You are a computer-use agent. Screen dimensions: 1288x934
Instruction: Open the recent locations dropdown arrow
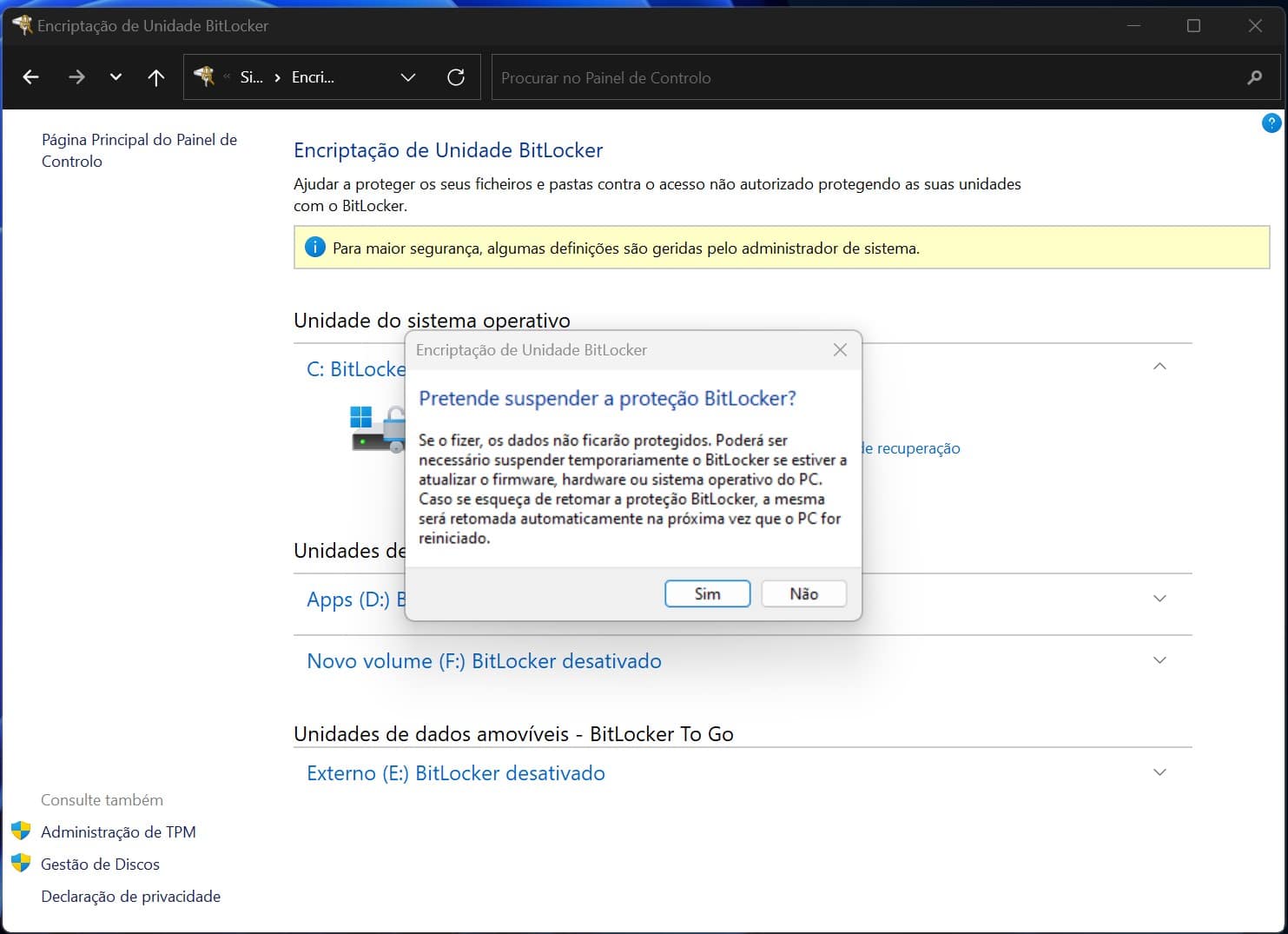point(116,77)
